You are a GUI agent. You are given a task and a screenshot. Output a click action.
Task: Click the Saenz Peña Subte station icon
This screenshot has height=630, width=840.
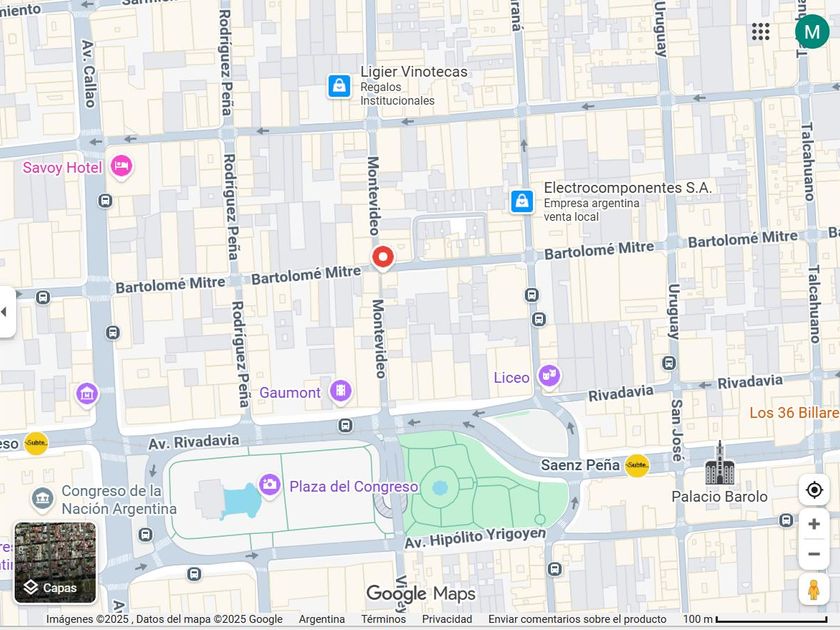(636, 465)
